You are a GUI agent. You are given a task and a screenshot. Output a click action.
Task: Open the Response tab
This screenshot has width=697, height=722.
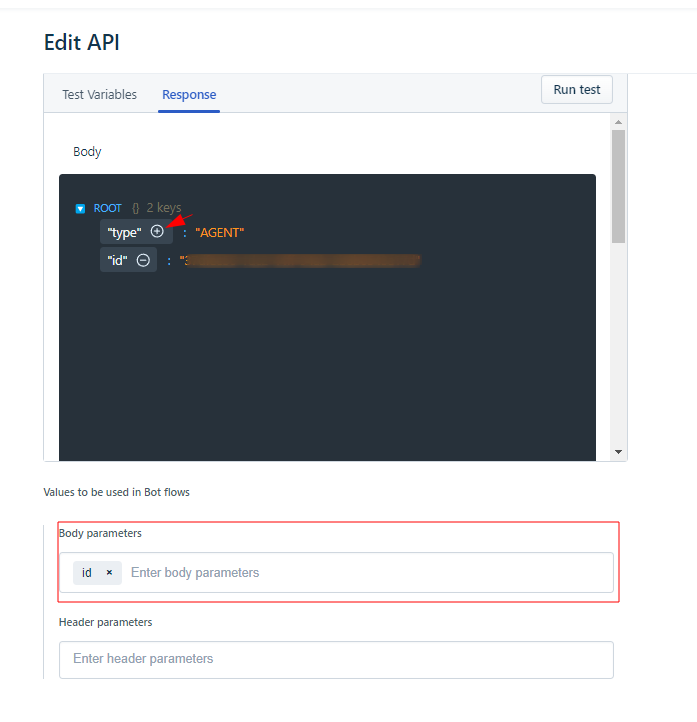(x=189, y=94)
